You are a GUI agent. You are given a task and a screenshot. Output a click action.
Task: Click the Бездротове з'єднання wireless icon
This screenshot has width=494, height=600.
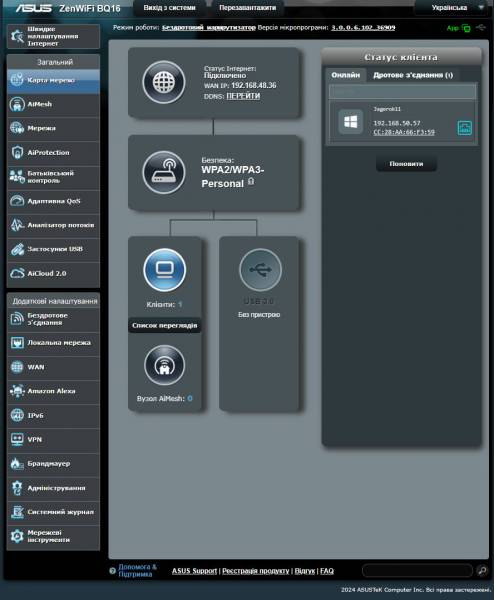[17, 319]
